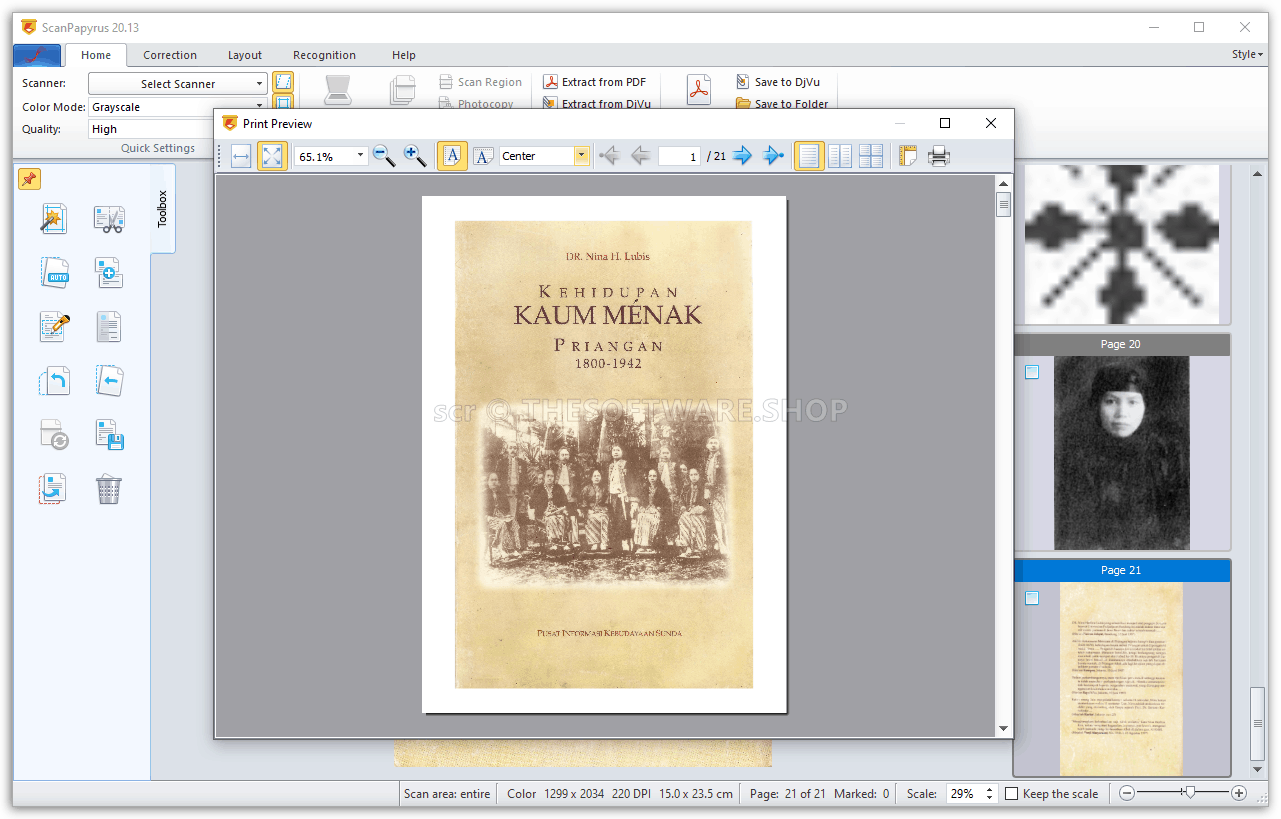
Task: Open the Select Scanner dropdown
Action: pos(259,84)
